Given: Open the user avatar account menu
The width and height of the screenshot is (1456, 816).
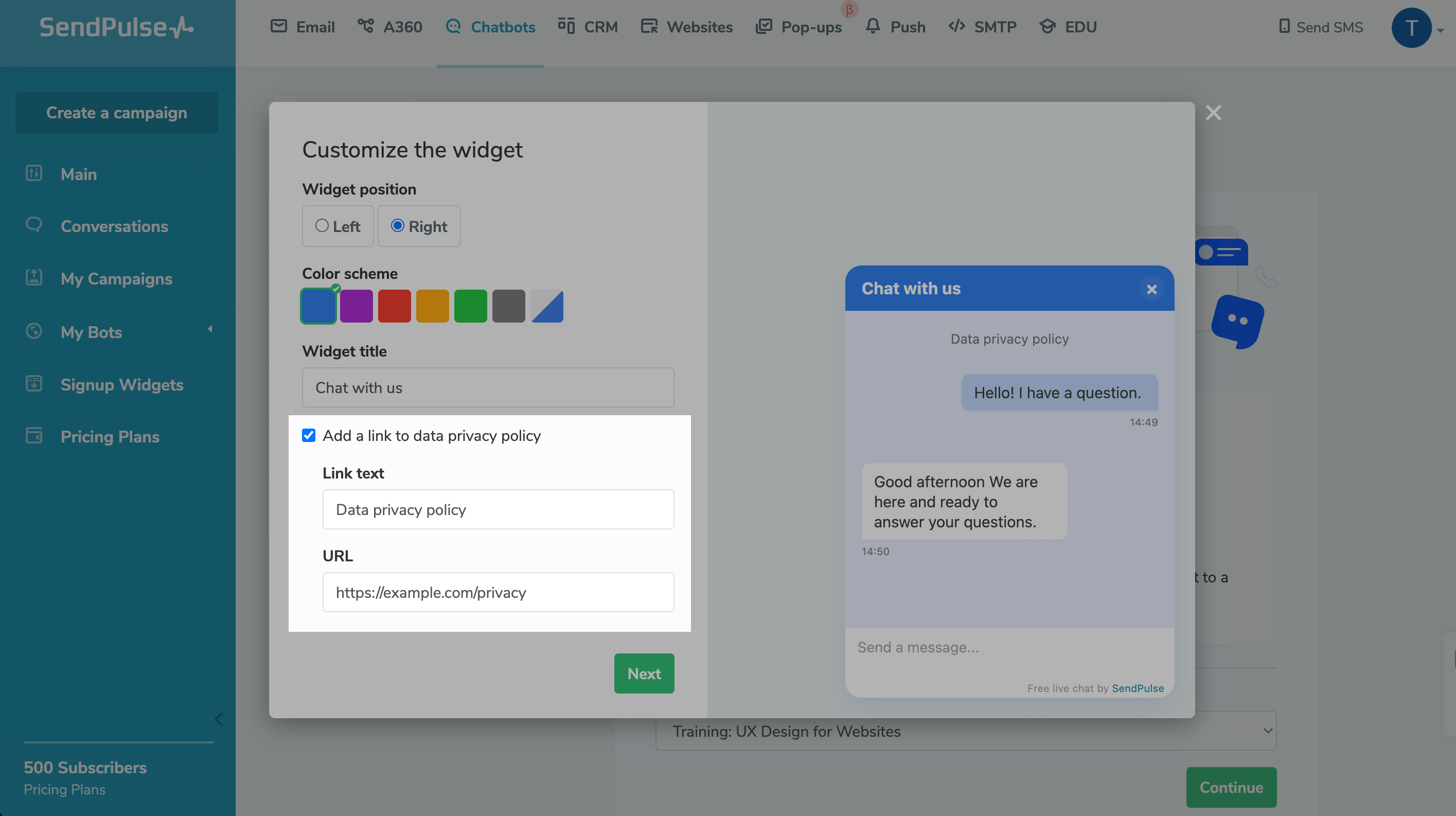Looking at the screenshot, I should 1411,28.
